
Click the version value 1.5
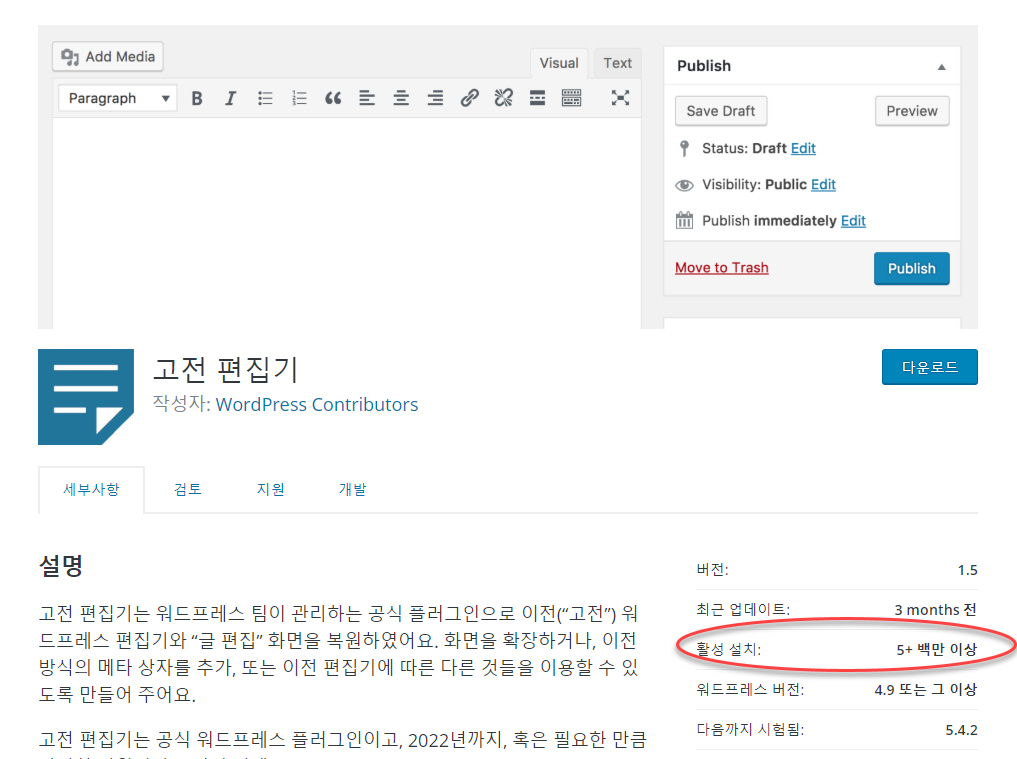click(x=967, y=570)
